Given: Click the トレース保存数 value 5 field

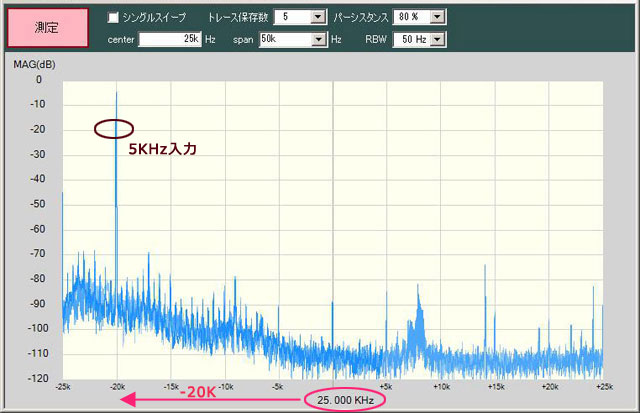Looking at the screenshot, I should click(x=293, y=17).
